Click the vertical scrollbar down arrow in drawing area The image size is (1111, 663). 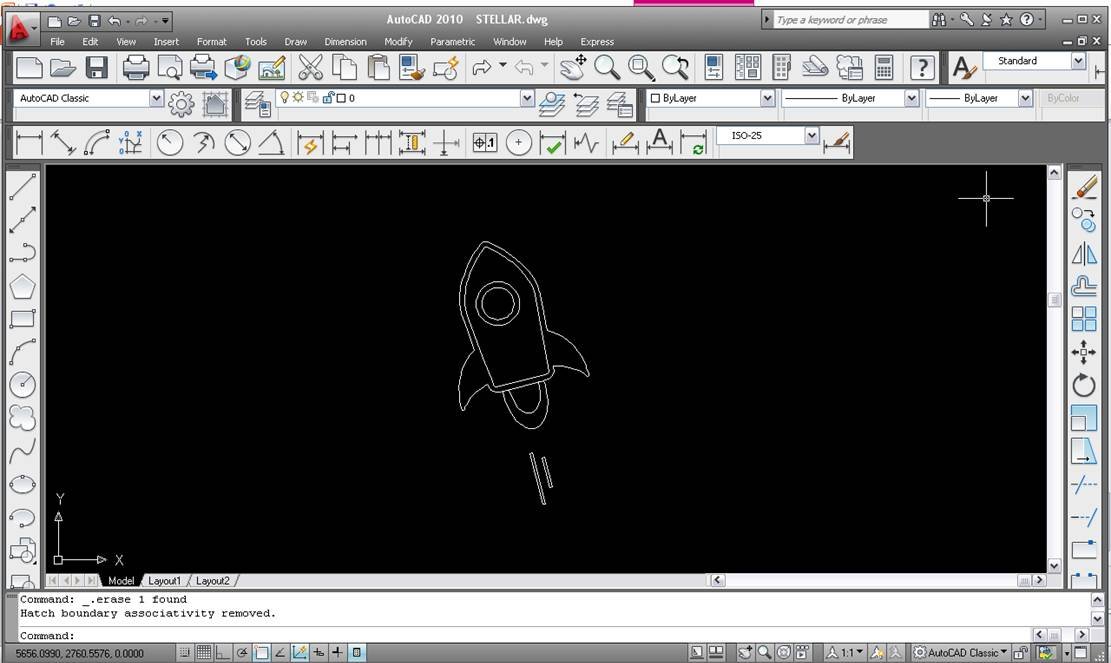1054,565
